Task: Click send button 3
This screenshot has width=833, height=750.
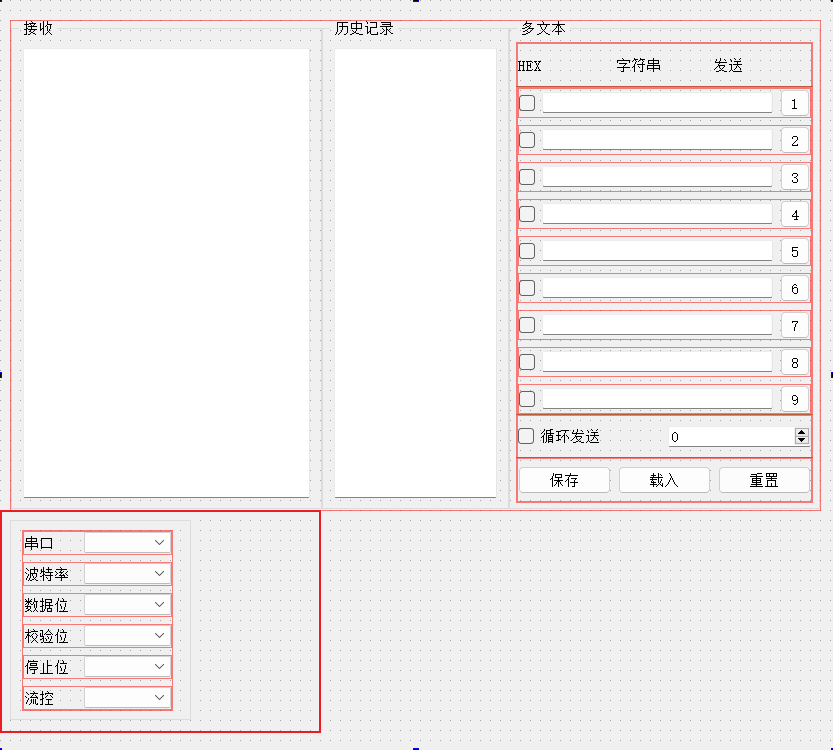Action: (795, 177)
